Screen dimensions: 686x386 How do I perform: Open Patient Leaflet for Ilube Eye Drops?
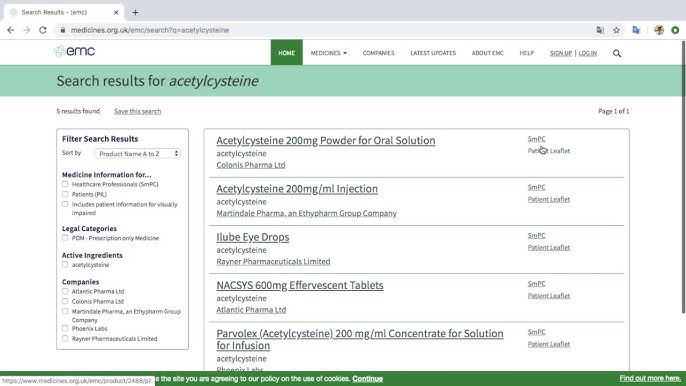click(549, 247)
